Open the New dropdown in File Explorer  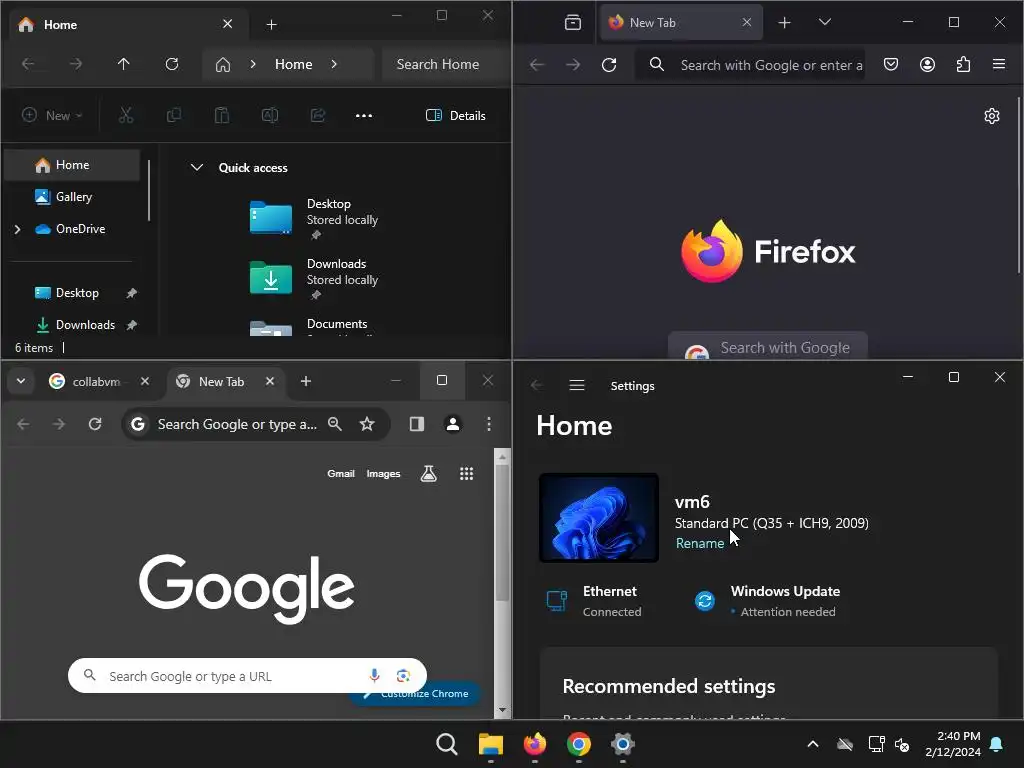pos(52,116)
